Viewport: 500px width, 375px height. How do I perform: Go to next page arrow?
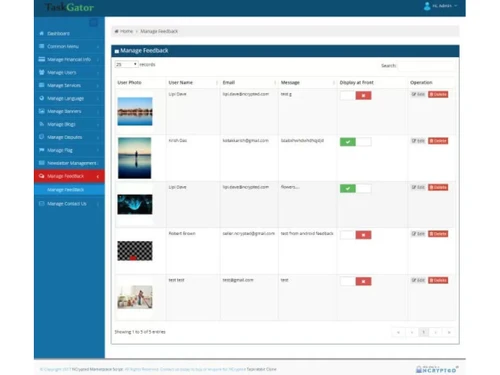tap(436, 332)
